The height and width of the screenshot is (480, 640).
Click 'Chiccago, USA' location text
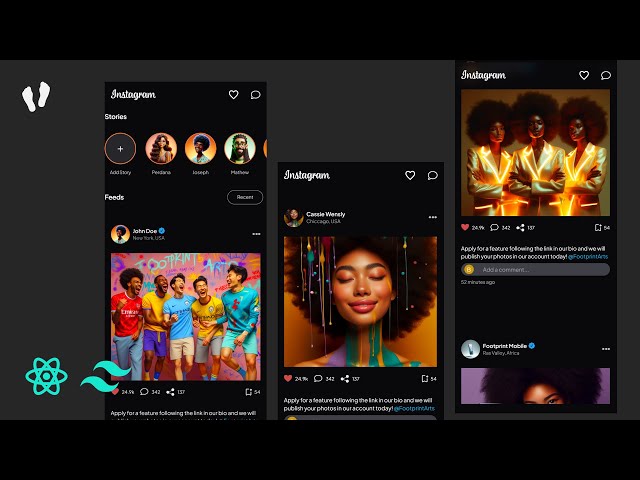pos(323,221)
